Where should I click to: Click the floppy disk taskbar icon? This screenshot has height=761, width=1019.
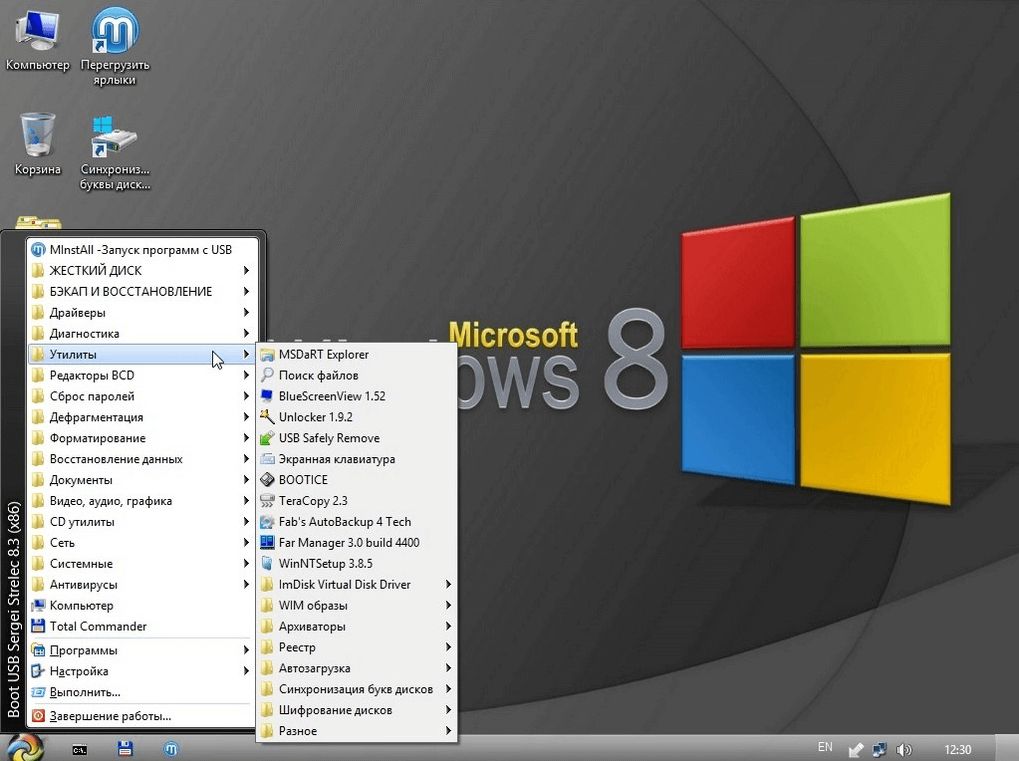(126, 748)
